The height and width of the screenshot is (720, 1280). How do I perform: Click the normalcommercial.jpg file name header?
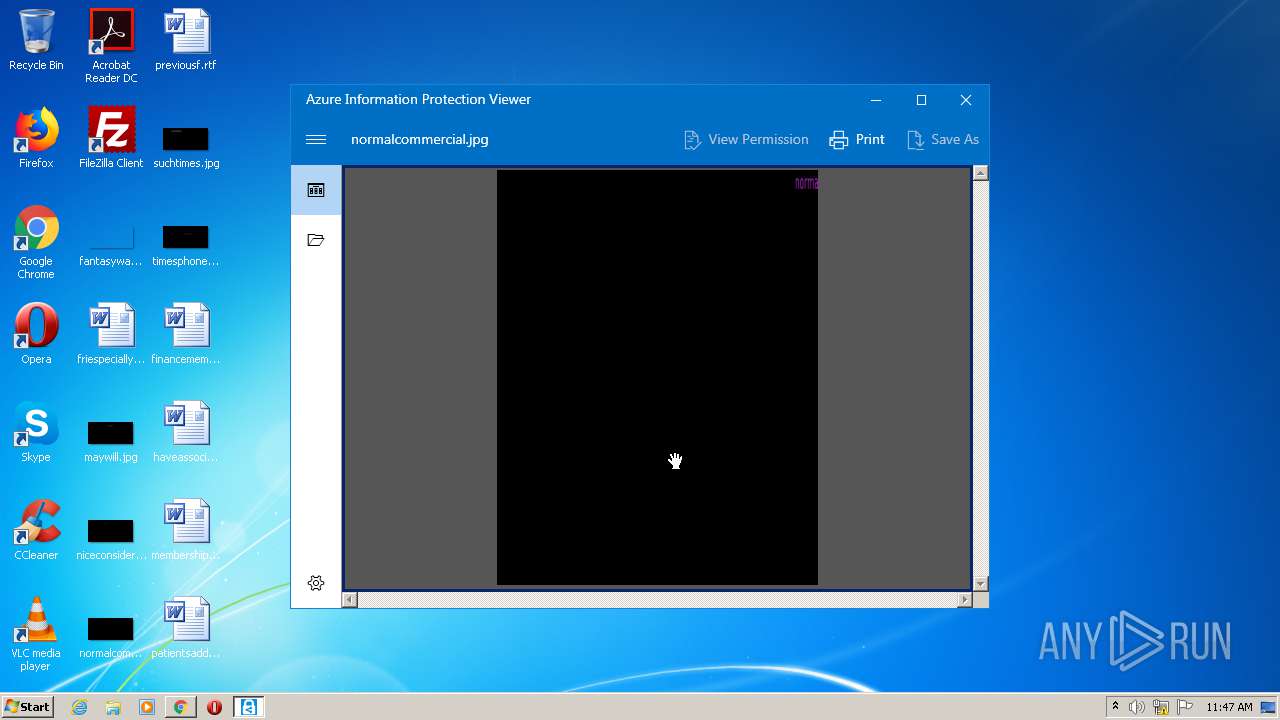pos(420,140)
